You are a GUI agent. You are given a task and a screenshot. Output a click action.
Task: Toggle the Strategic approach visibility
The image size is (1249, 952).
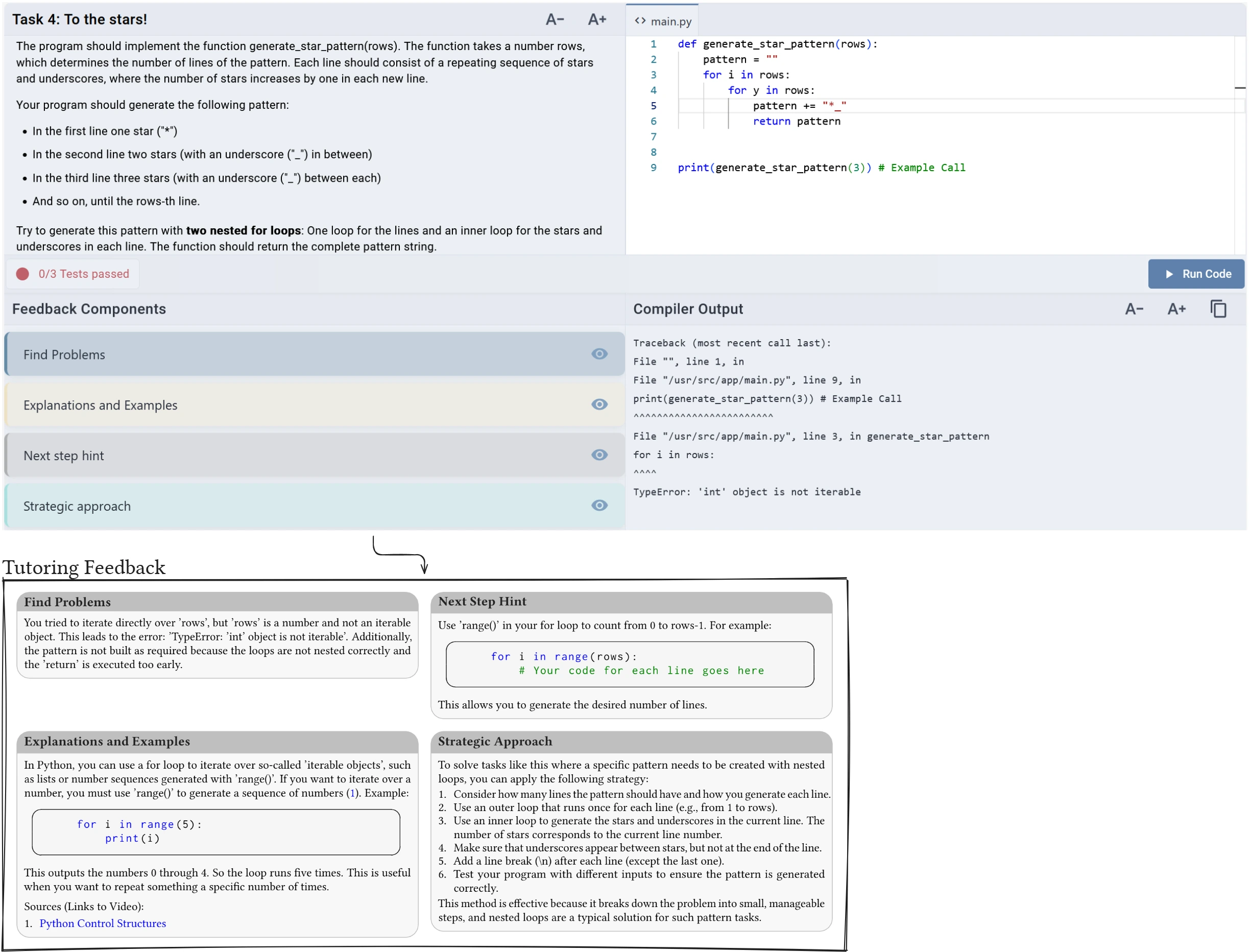tap(600, 505)
